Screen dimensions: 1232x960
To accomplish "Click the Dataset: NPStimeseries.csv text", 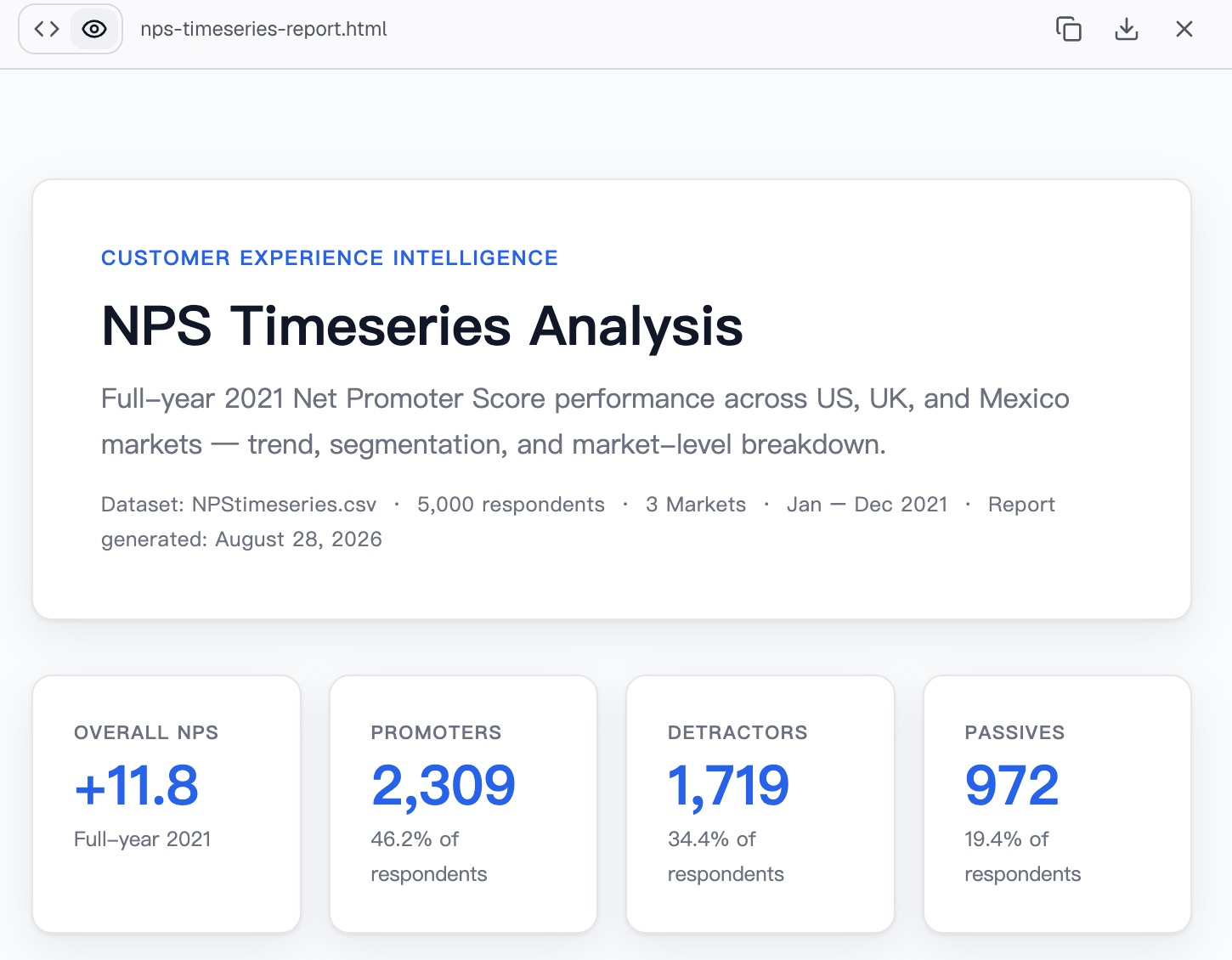I will 239,505.
